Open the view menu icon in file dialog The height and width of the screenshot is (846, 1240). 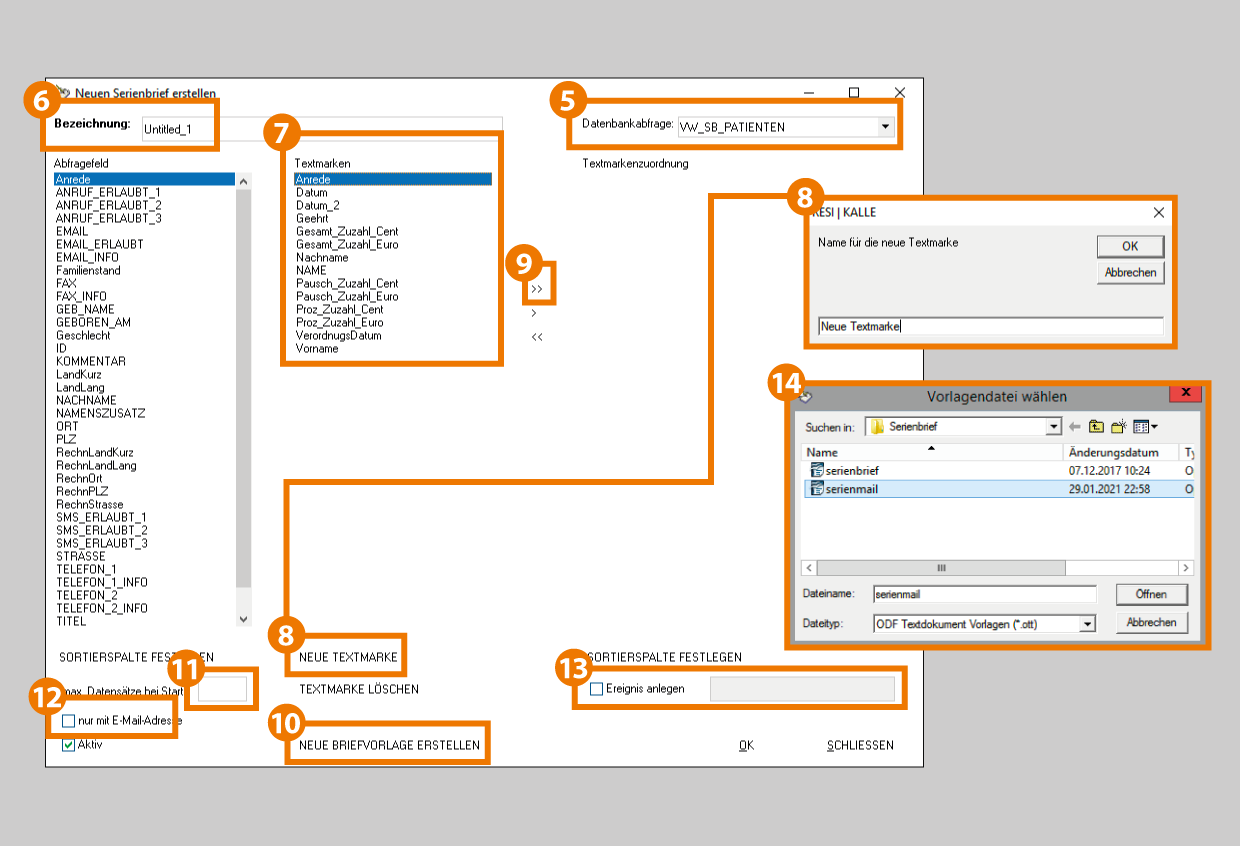(x=1144, y=427)
